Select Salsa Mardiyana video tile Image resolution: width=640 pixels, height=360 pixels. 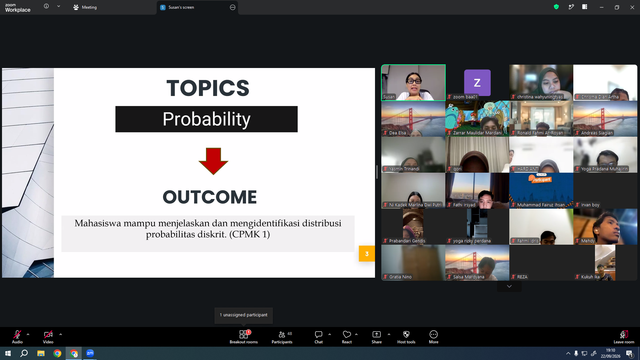(x=477, y=262)
